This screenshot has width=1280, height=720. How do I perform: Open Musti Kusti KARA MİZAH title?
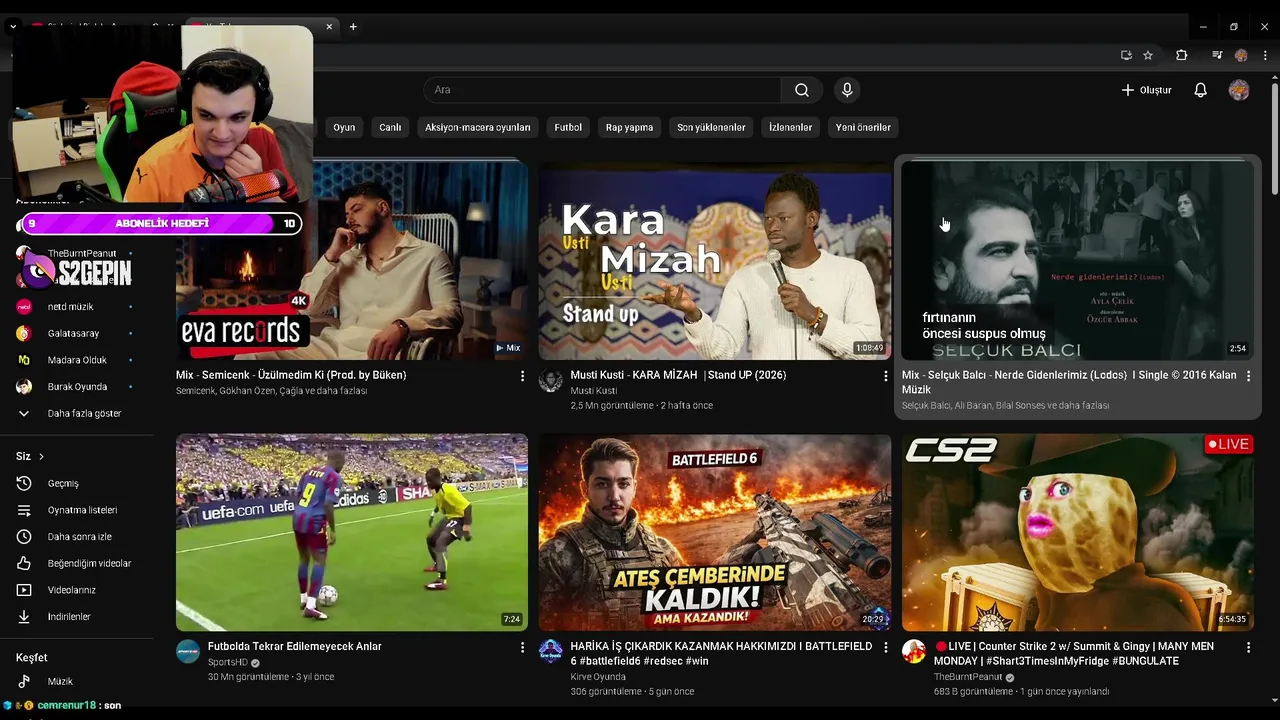click(x=678, y=375)
